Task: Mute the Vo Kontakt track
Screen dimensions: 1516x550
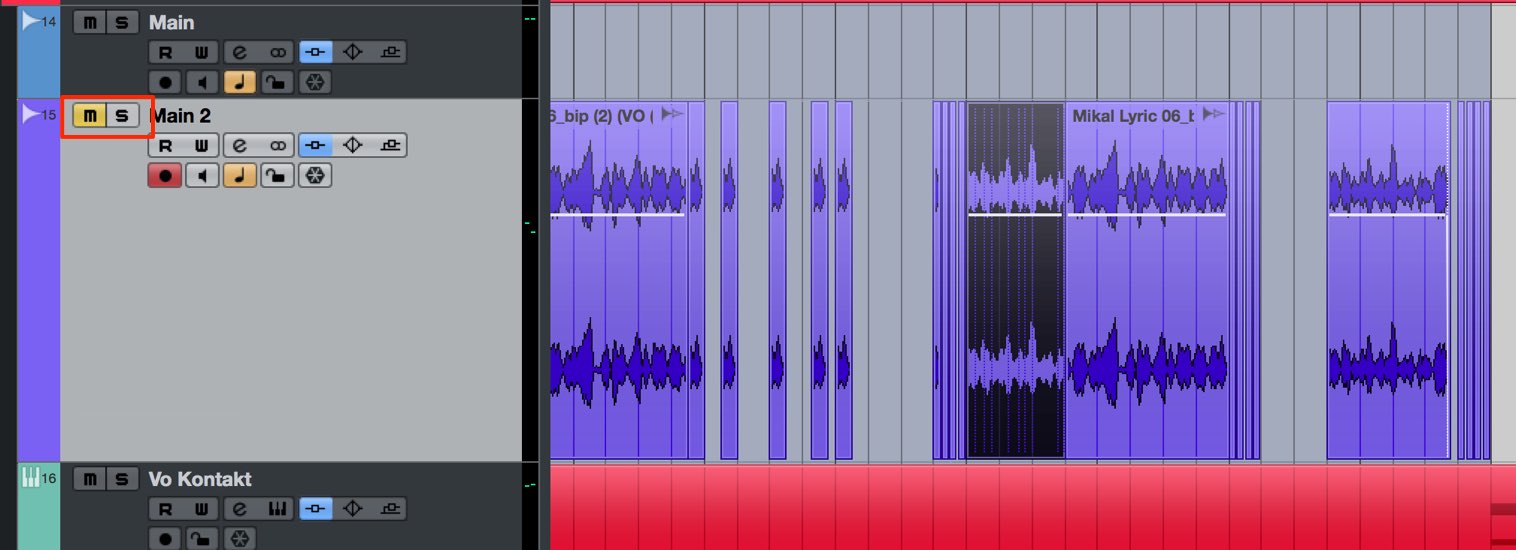Action: [x=90, y=479]
